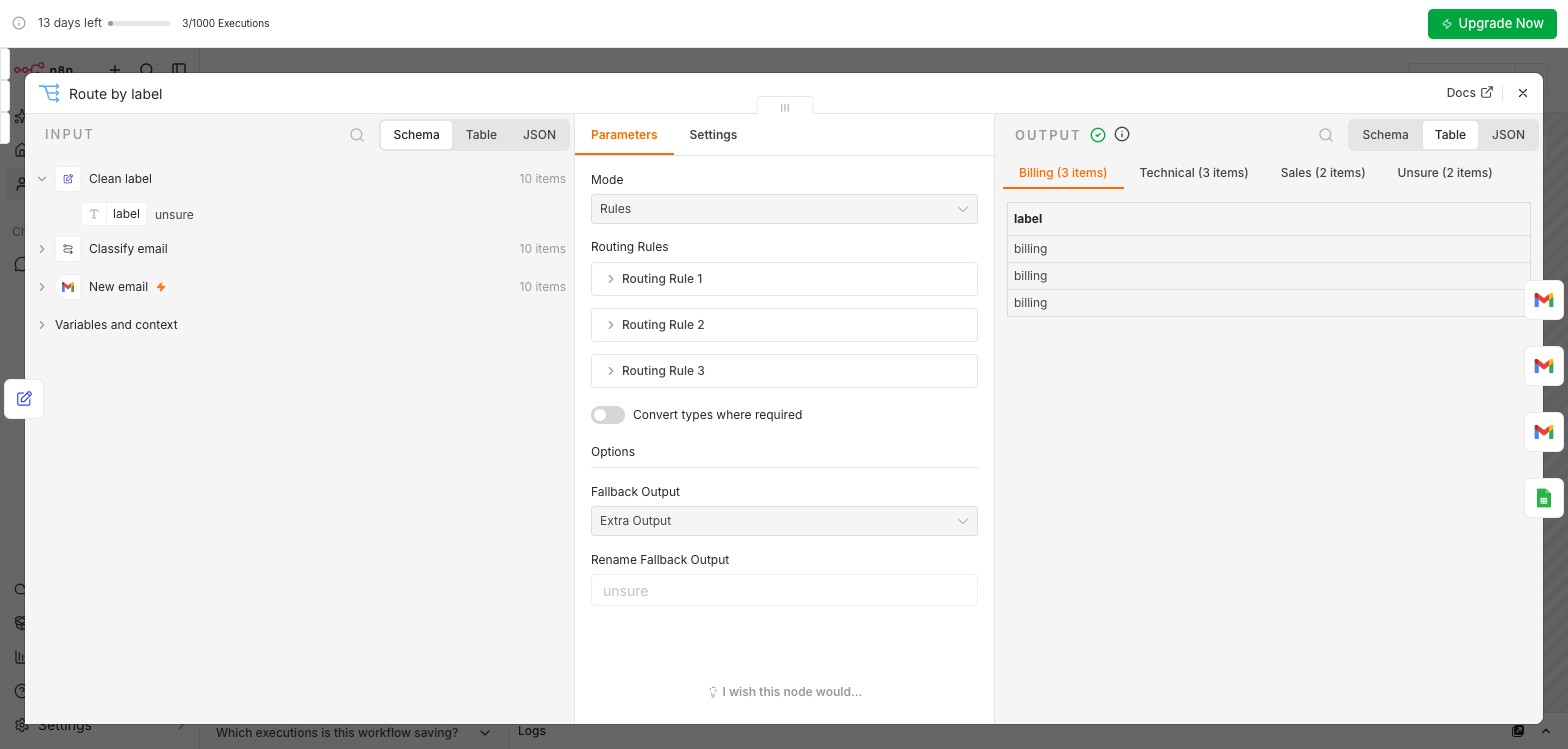The width and height of the screenshot is (1568, 749).
Task: Click the second billing table cell
Action: pos(1268,276)
